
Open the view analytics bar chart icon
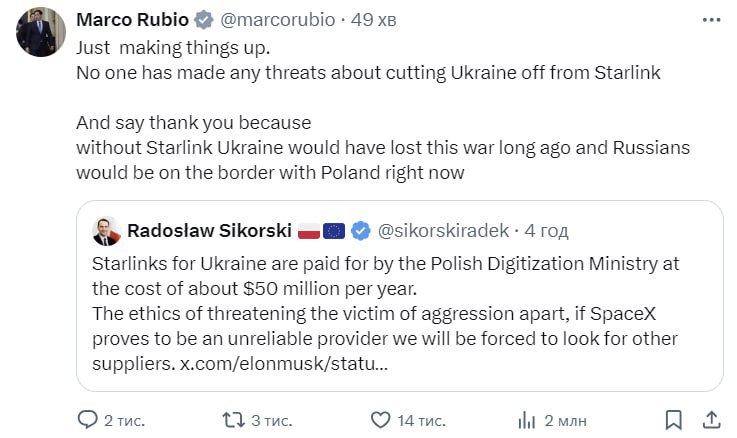(x=526, y=419)
